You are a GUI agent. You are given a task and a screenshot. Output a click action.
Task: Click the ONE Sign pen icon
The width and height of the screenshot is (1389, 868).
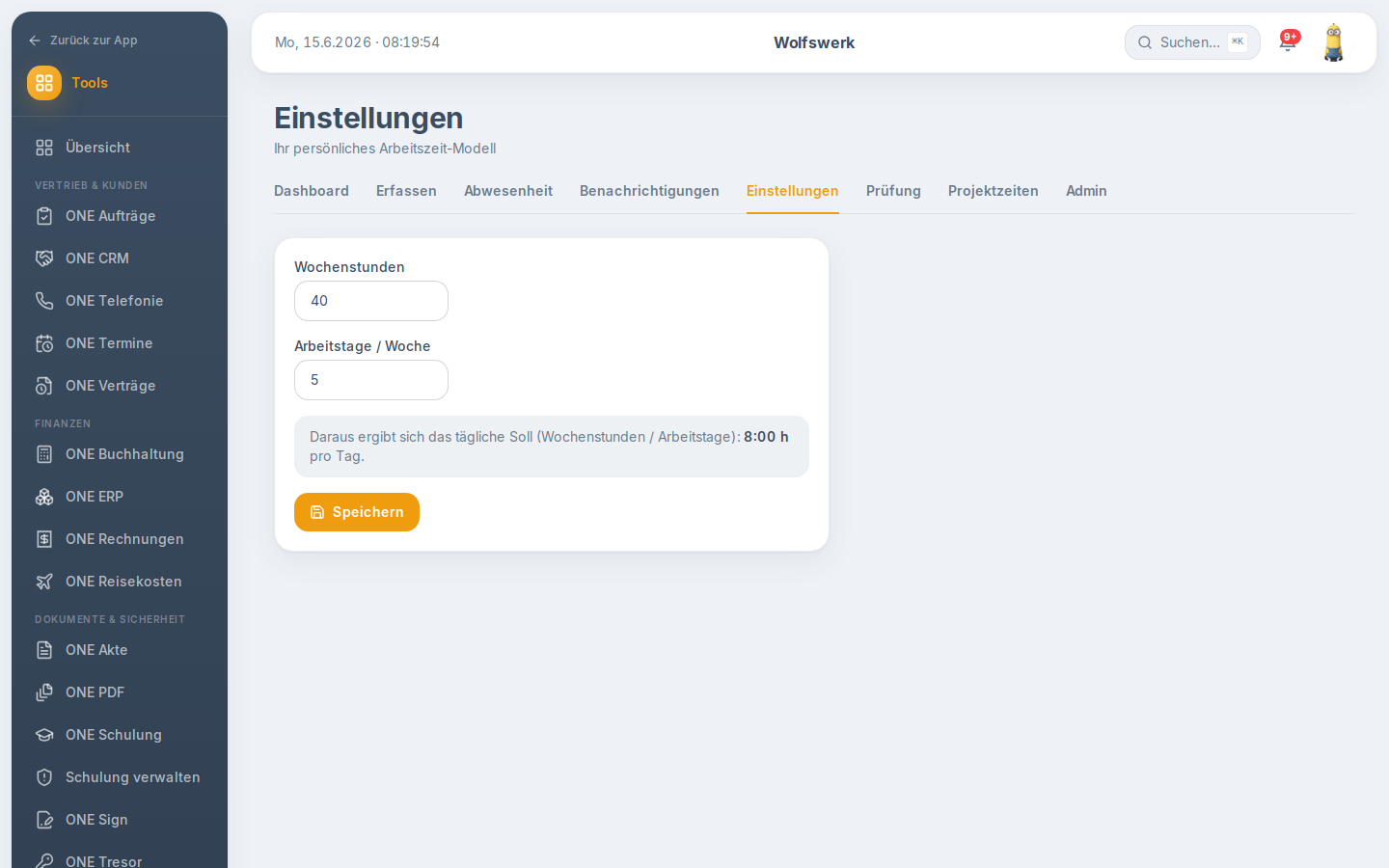click(44, 820)
